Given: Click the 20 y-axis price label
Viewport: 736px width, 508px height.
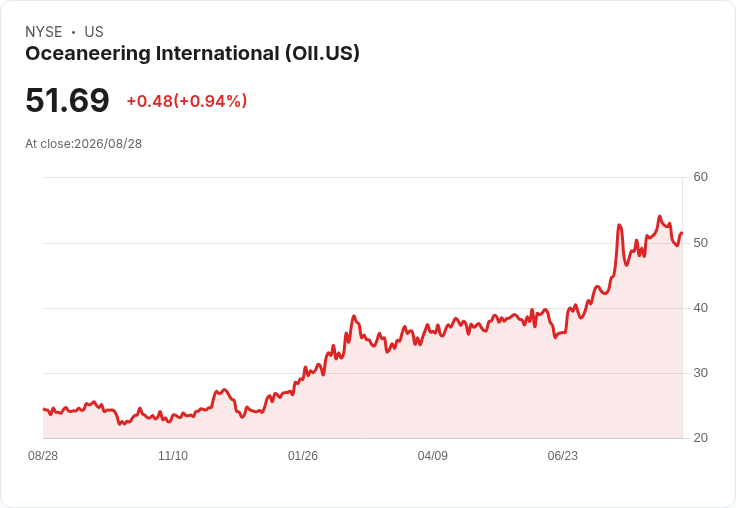Looking at the screenshot, I should tap(700, 438).
